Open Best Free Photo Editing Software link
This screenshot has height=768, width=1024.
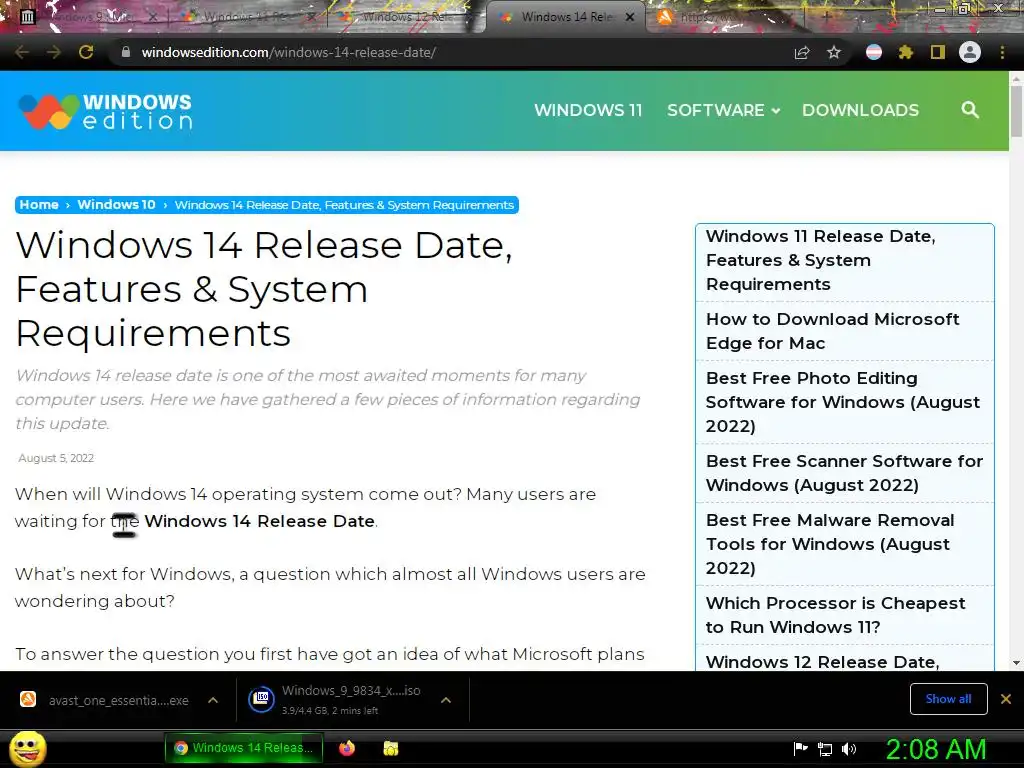[842, 402]
